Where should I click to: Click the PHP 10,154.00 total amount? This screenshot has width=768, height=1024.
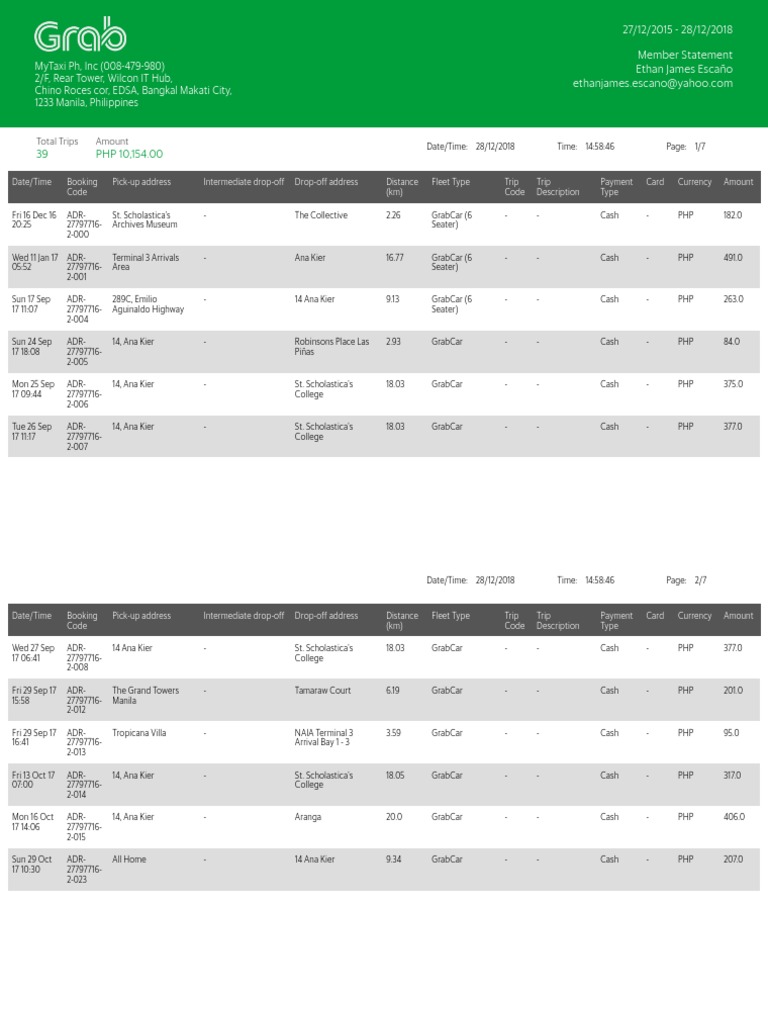129,154
